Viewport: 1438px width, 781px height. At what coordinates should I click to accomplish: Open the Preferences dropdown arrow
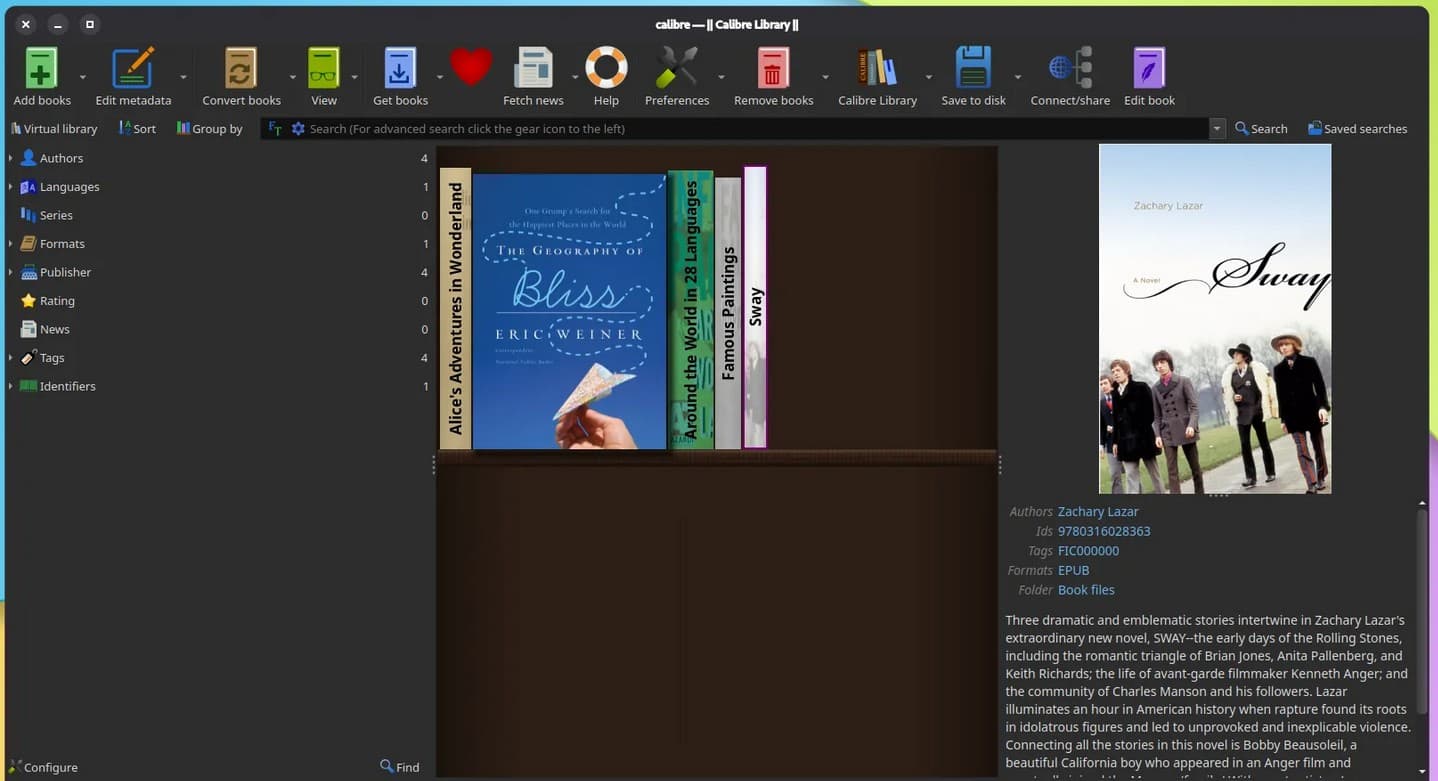721,76
